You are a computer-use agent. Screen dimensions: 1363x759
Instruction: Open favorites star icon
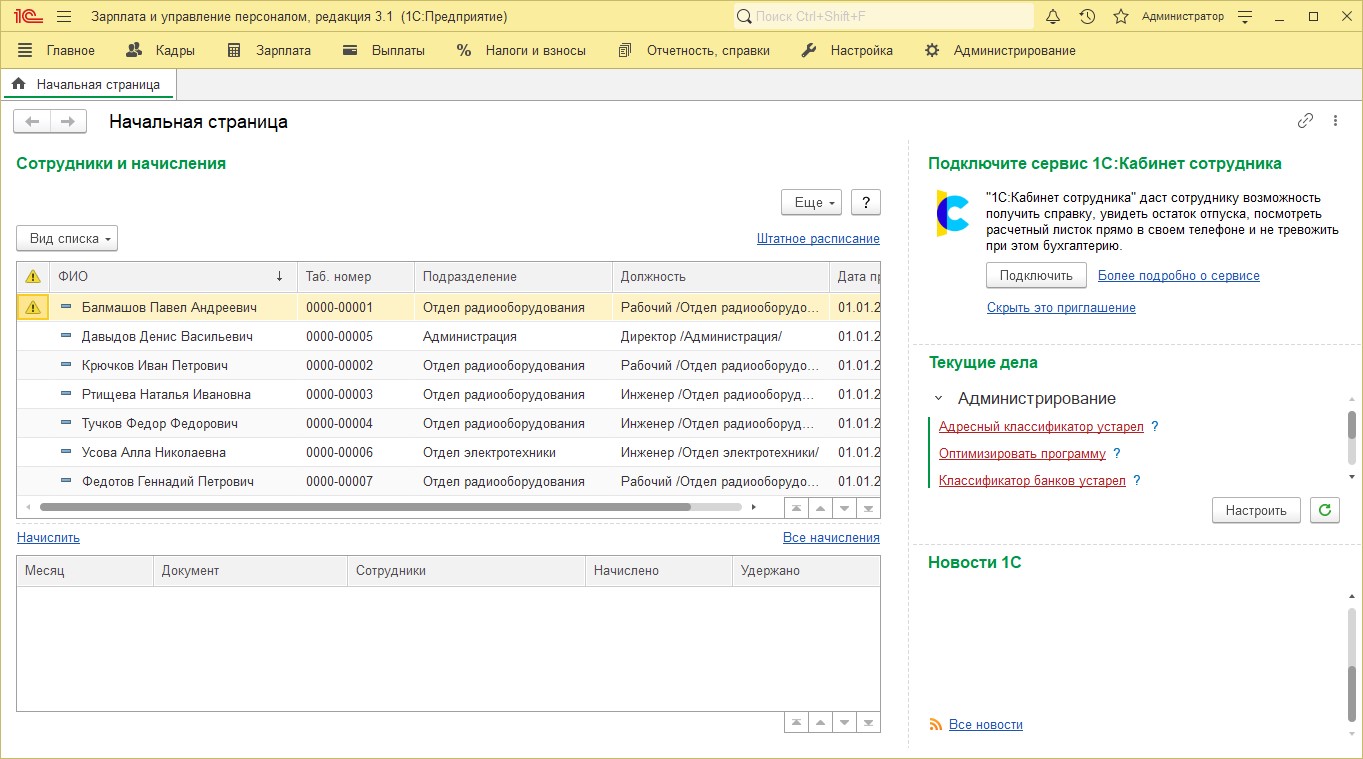(x=1121, y=17)
